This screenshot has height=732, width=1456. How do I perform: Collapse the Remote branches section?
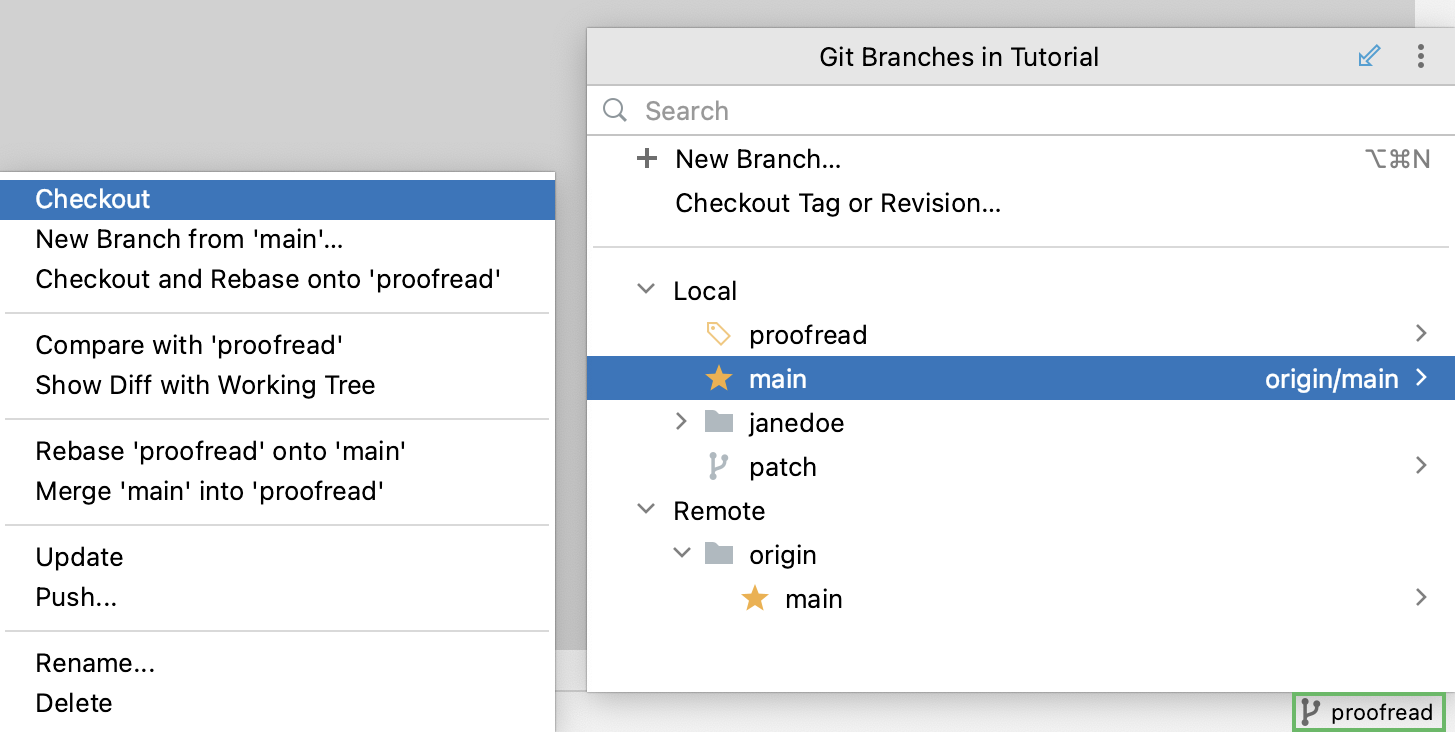[x=646, y=510]
